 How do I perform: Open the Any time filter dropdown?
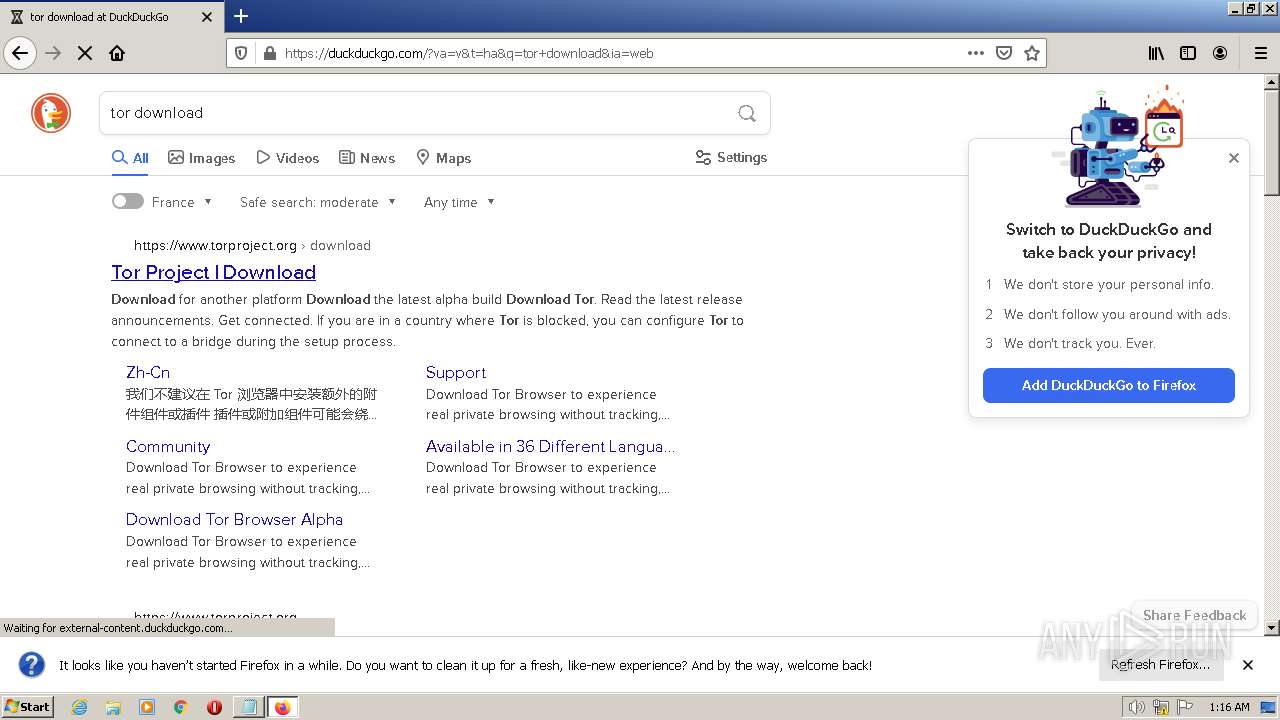pyautogui.click(x=459, y=202)
